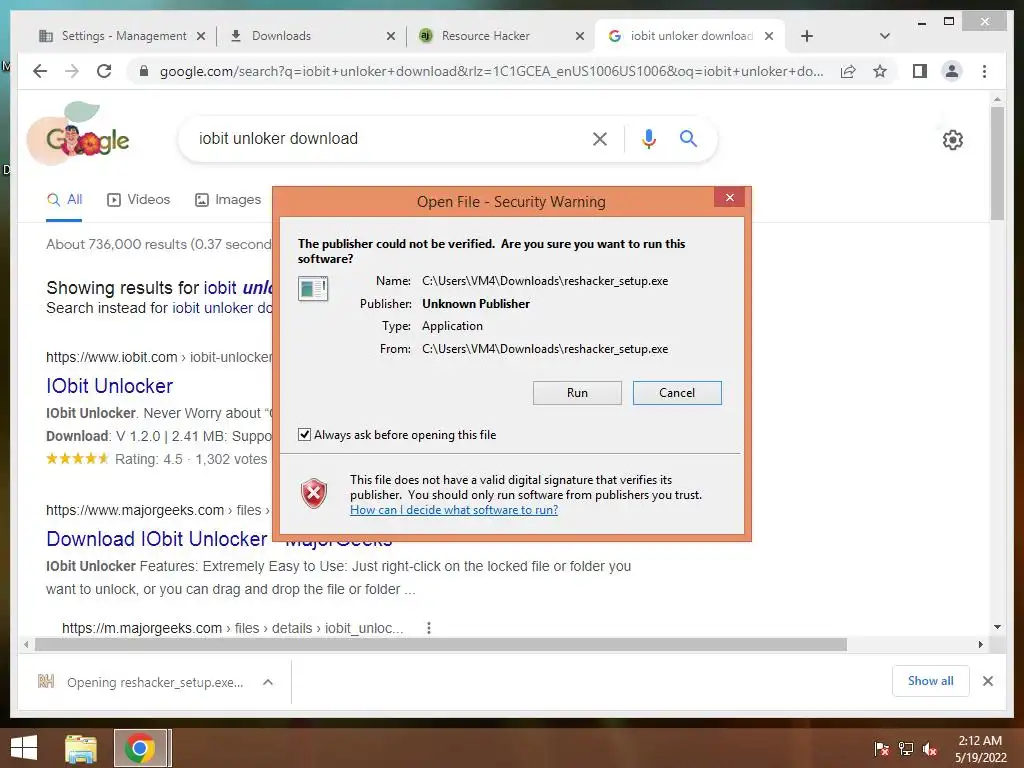View site info via padlock icon
Image resolution: width=1024 pixels, height=768 pixels.
(144, 71)
